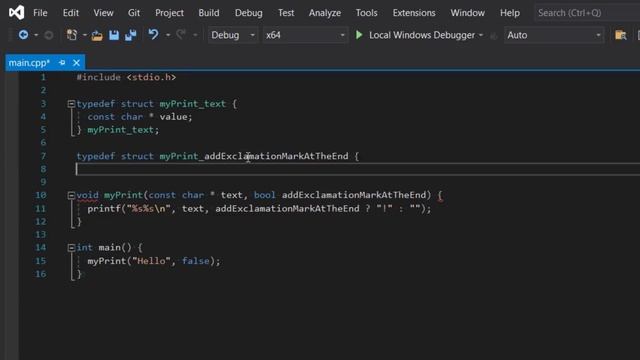Click the Save All icon
Screen dimensions: 640x360
pos(131,35)
